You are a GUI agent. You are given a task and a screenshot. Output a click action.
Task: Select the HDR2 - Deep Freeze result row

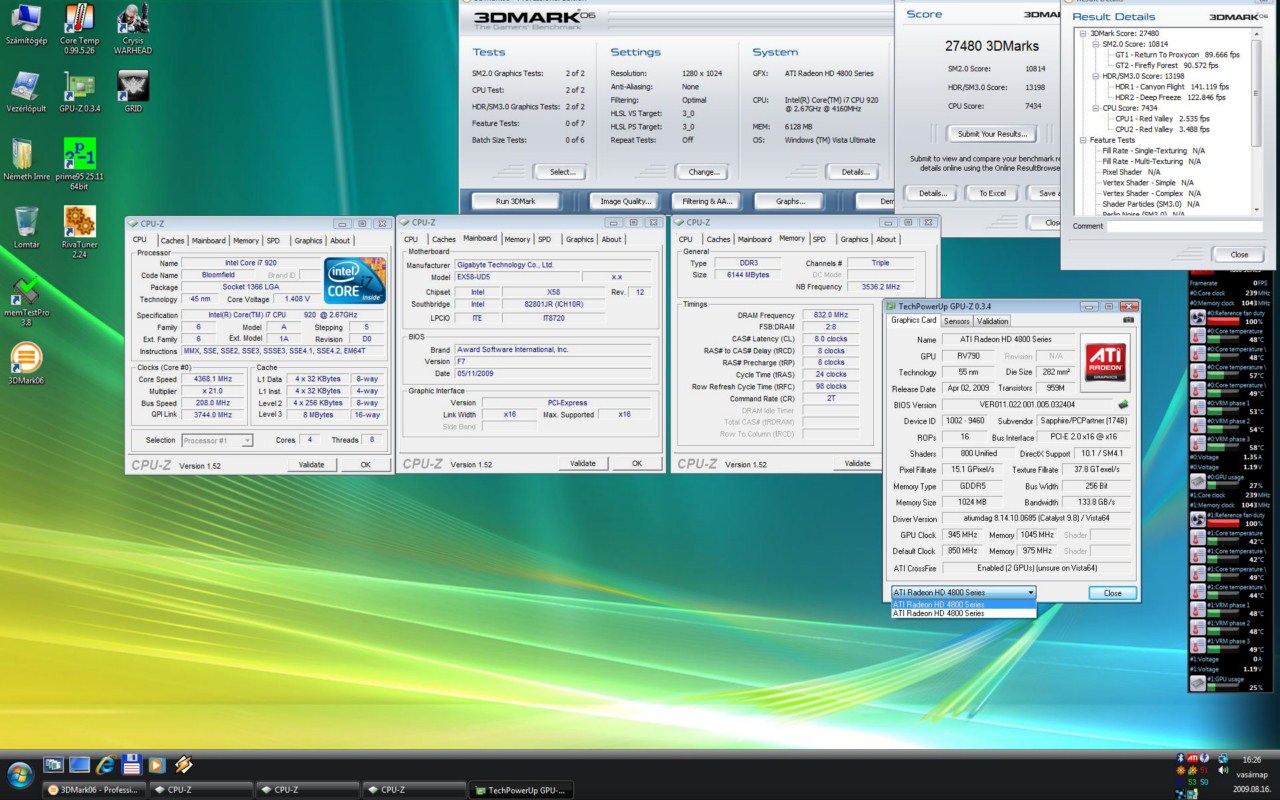click(1171, 98)
